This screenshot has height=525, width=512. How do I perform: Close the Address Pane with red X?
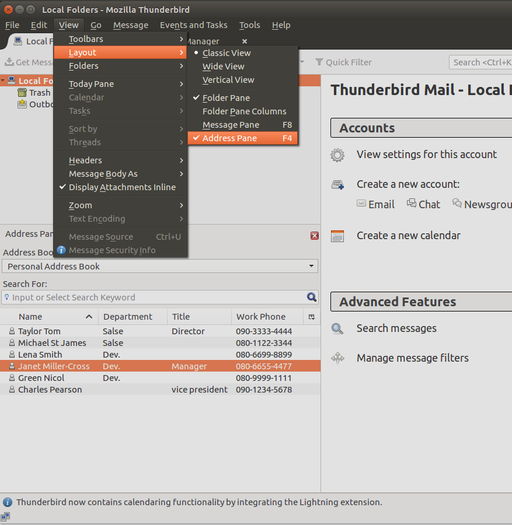pyautogui.click(x=314, y=236)
